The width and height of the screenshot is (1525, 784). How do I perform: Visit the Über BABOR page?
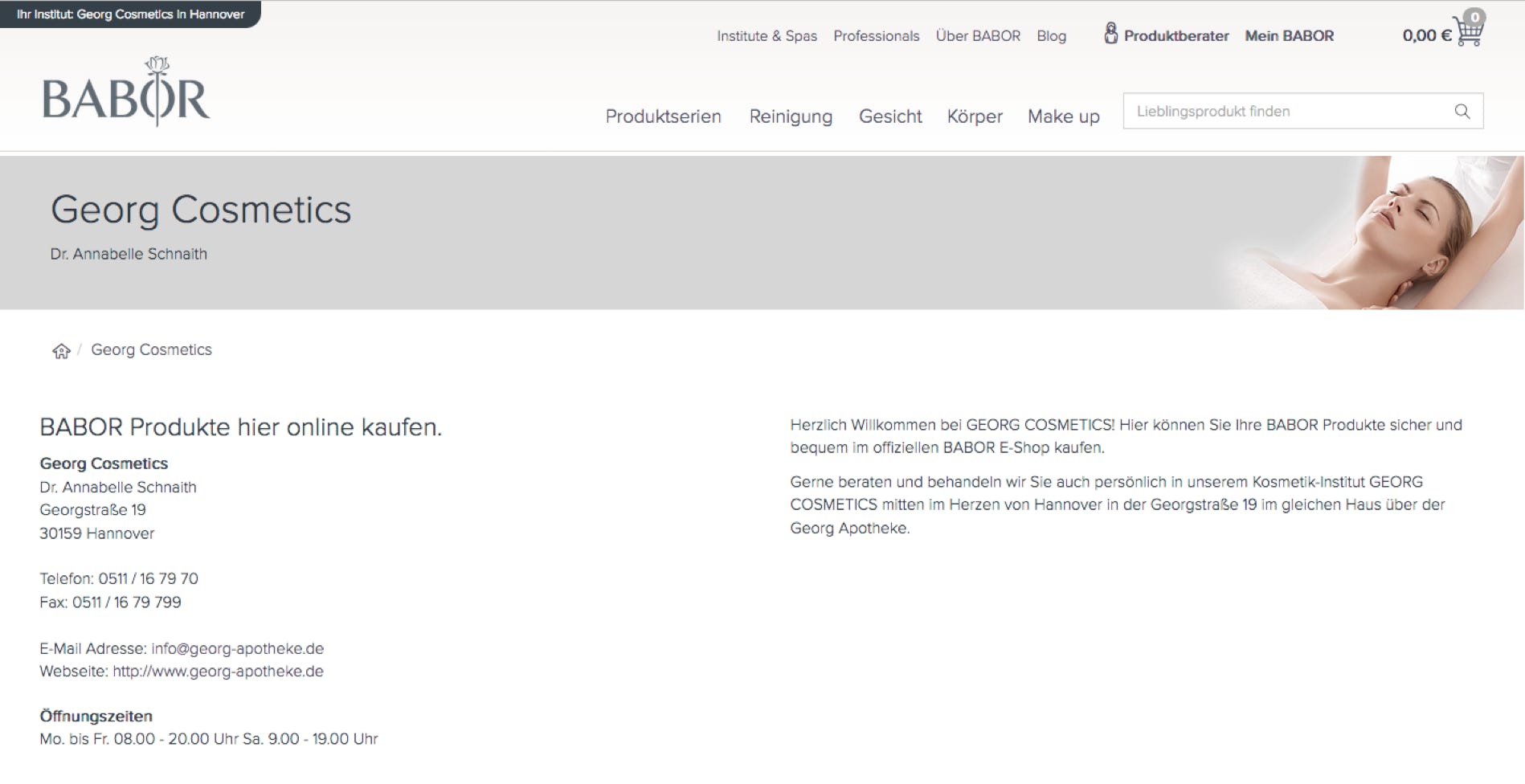[x=978, y=36]
